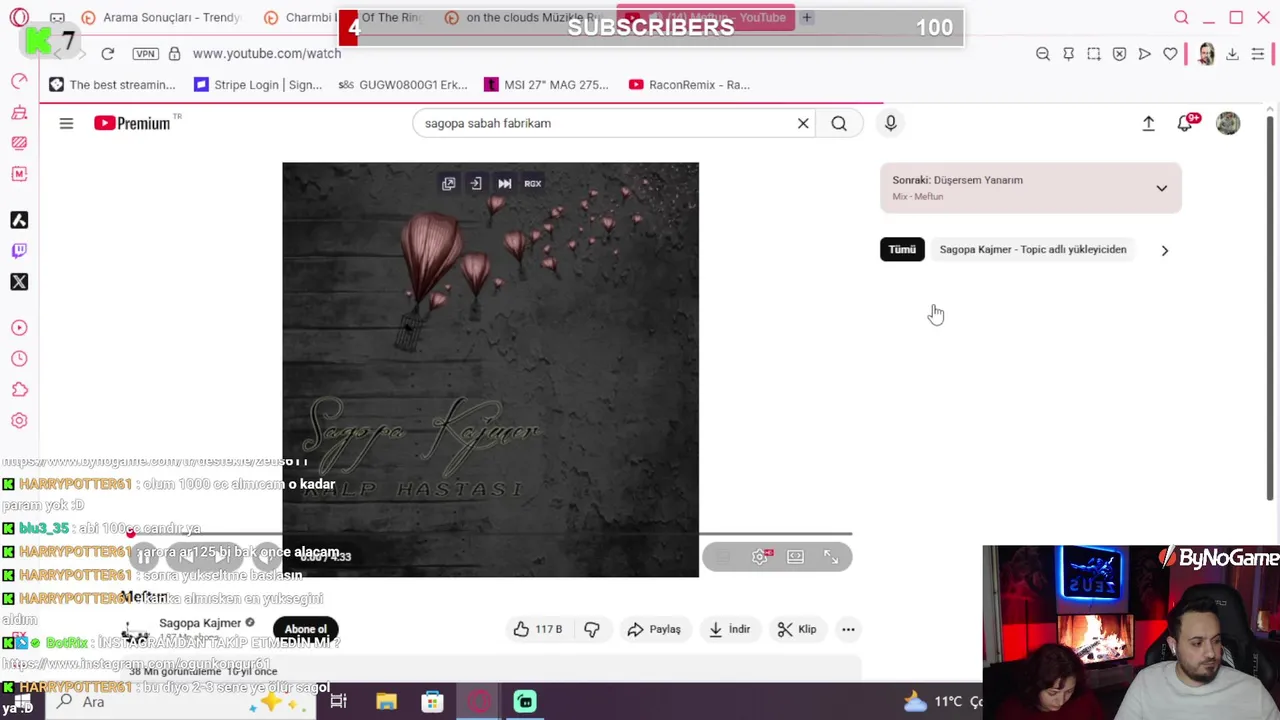
Task: Download the video with İndir
Action: pyautogui.click(x=729, y=630)
